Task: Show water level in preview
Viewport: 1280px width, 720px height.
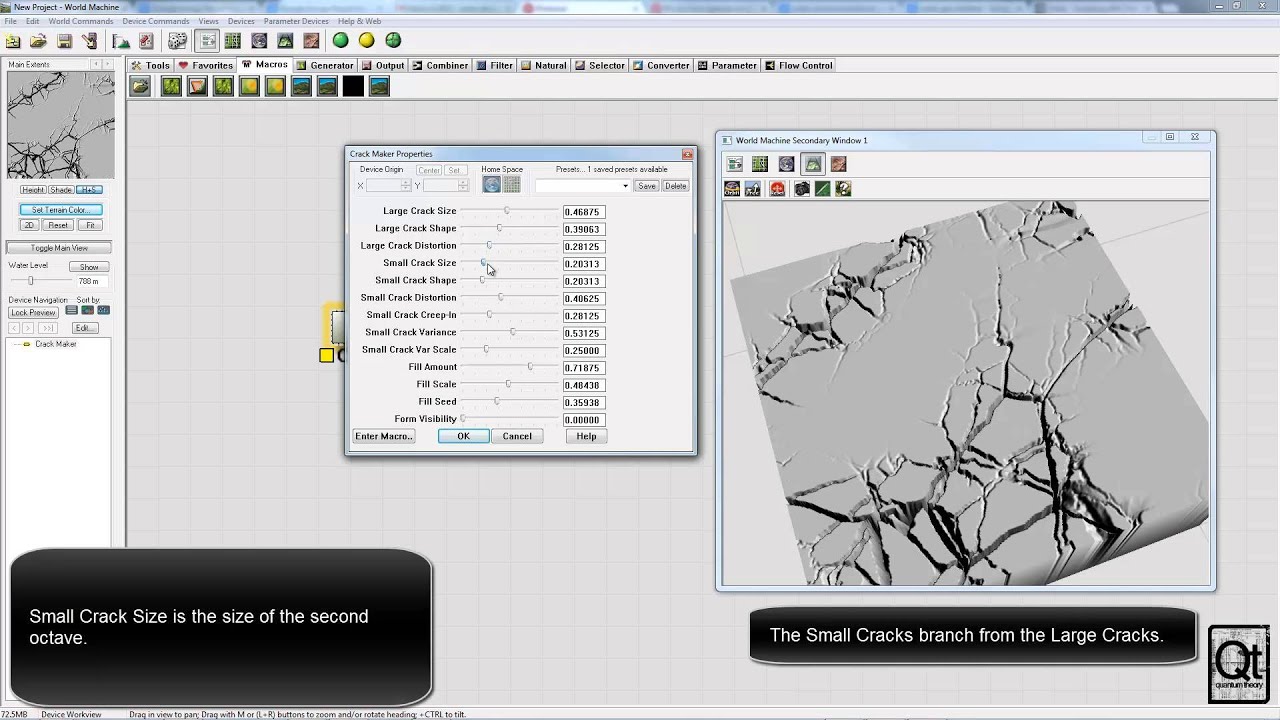Action: (x=89, y=267)
